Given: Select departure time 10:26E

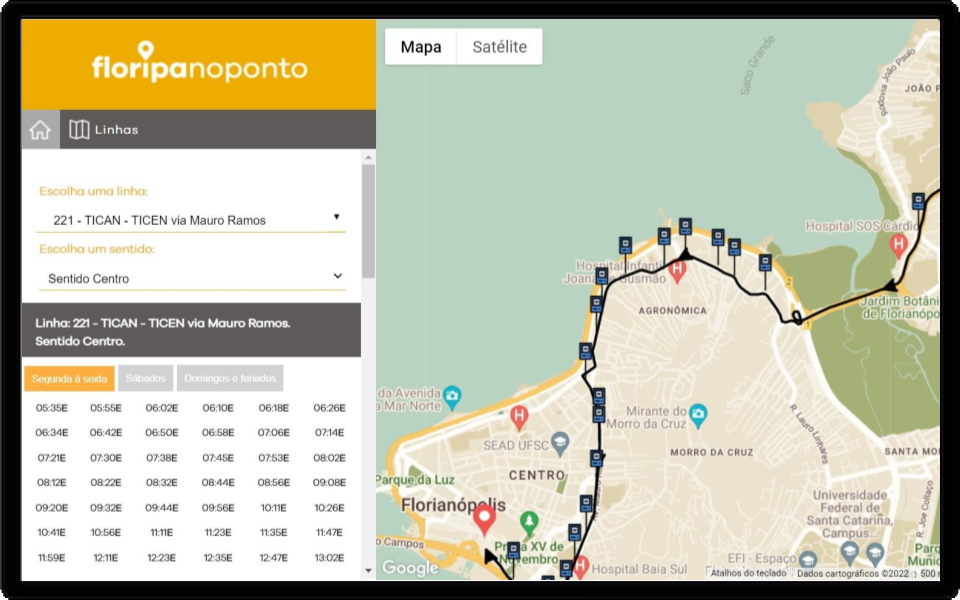Looking at the screenshot, I should tap(329, 508).
